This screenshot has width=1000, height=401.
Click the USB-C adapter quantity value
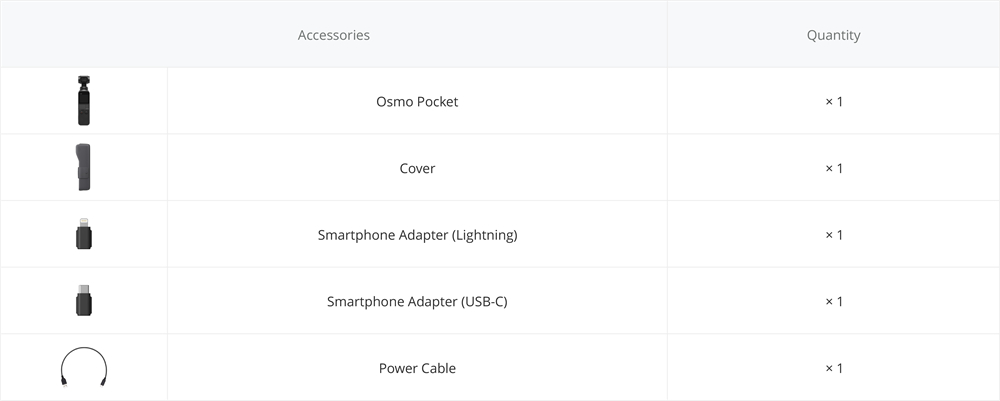click(x=834, y=302)
